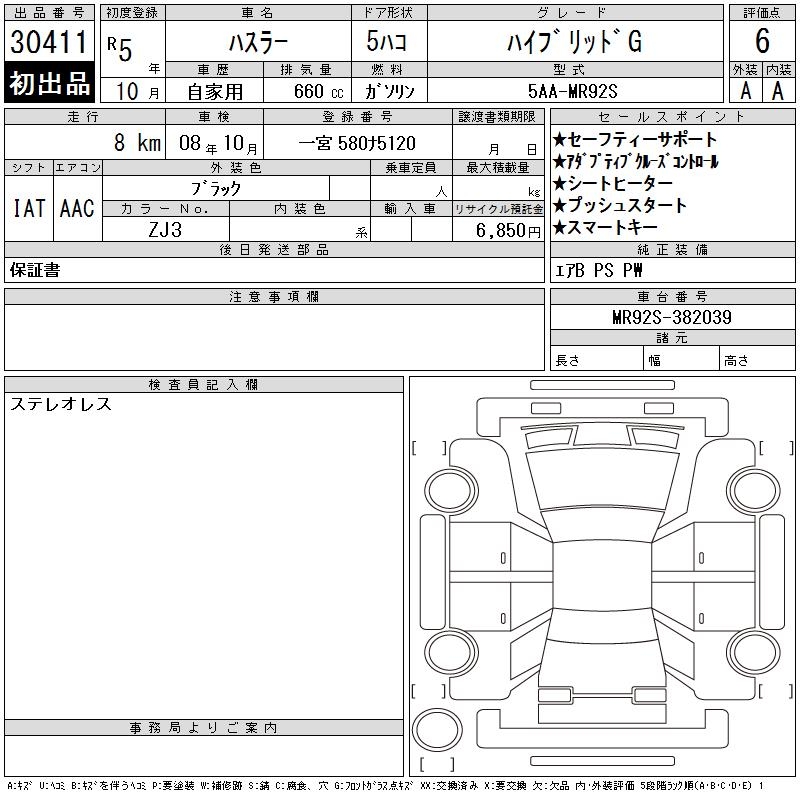Viewport: 800px width, 800px height.
Task: Select the 検査員記入欄 header
Action: (204, 385)
